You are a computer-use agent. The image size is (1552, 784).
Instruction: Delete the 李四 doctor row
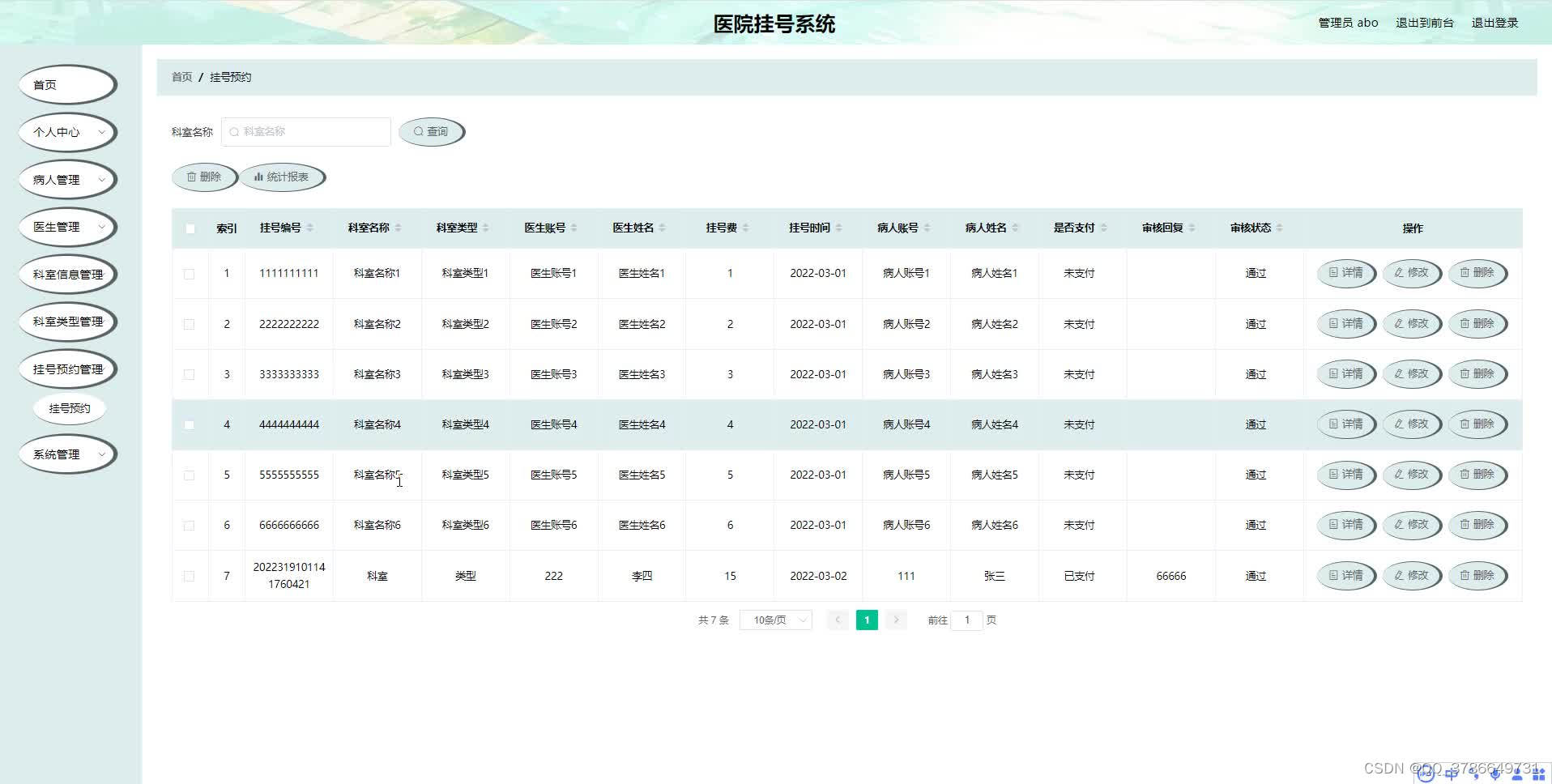(1477, 576)
